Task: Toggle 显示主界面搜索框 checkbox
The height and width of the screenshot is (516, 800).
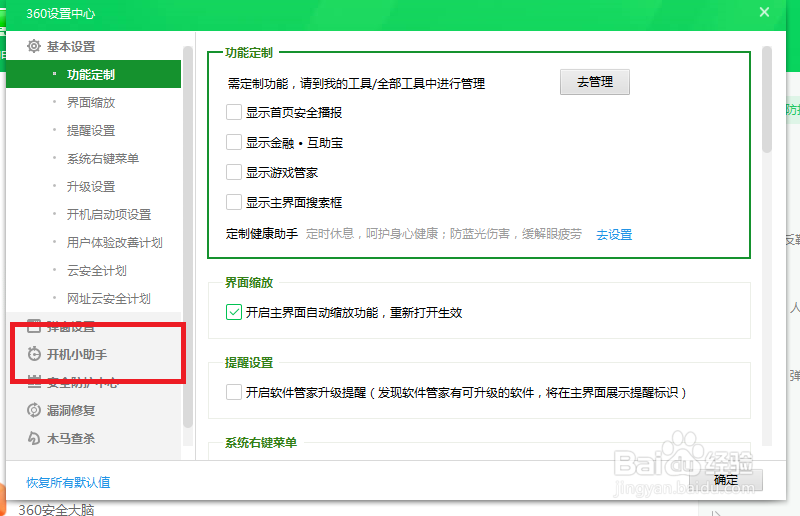Action: (x=234, y=202)
